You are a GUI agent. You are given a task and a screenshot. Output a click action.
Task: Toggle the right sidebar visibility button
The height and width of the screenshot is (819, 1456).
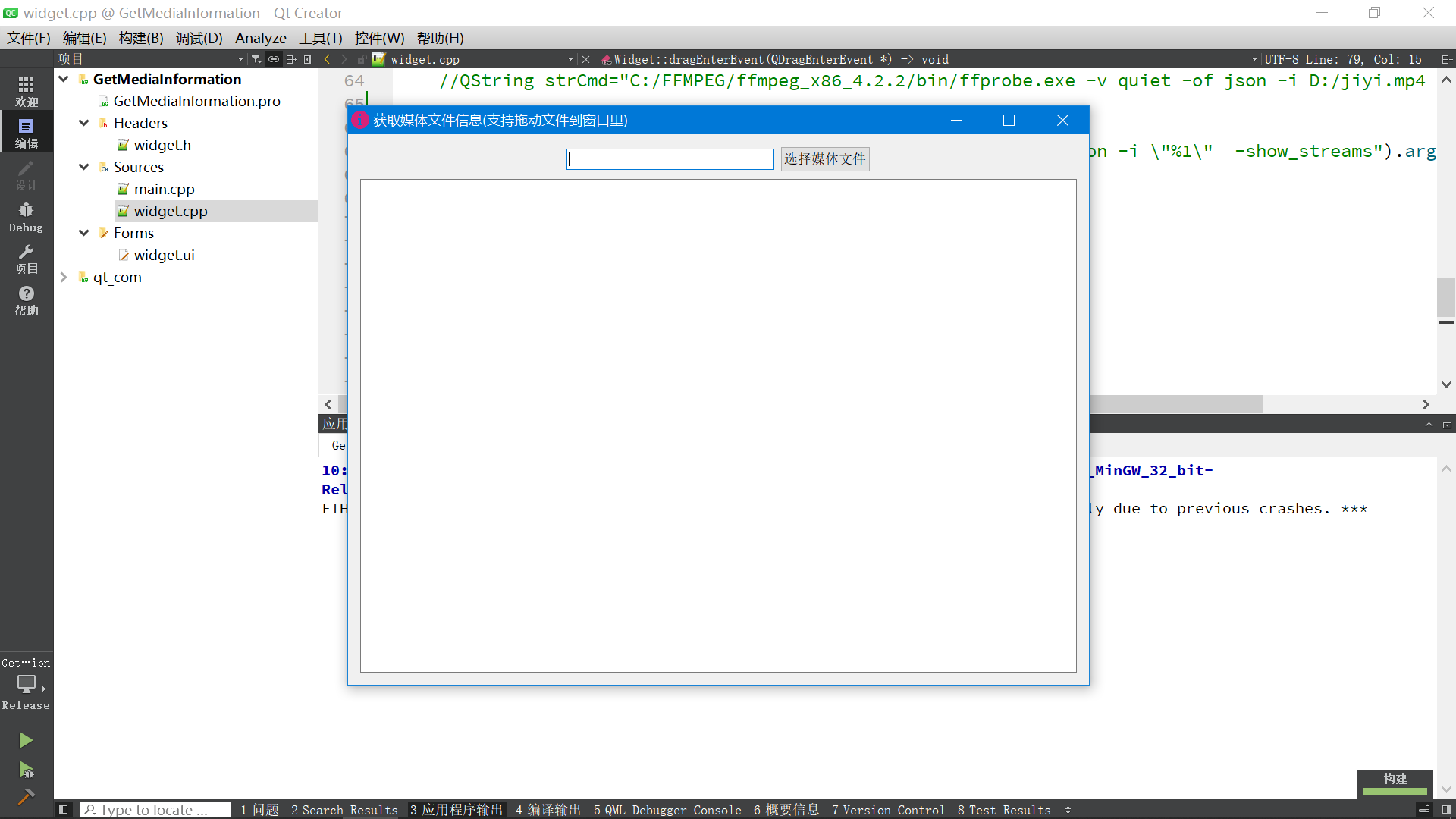[1446, 810]
